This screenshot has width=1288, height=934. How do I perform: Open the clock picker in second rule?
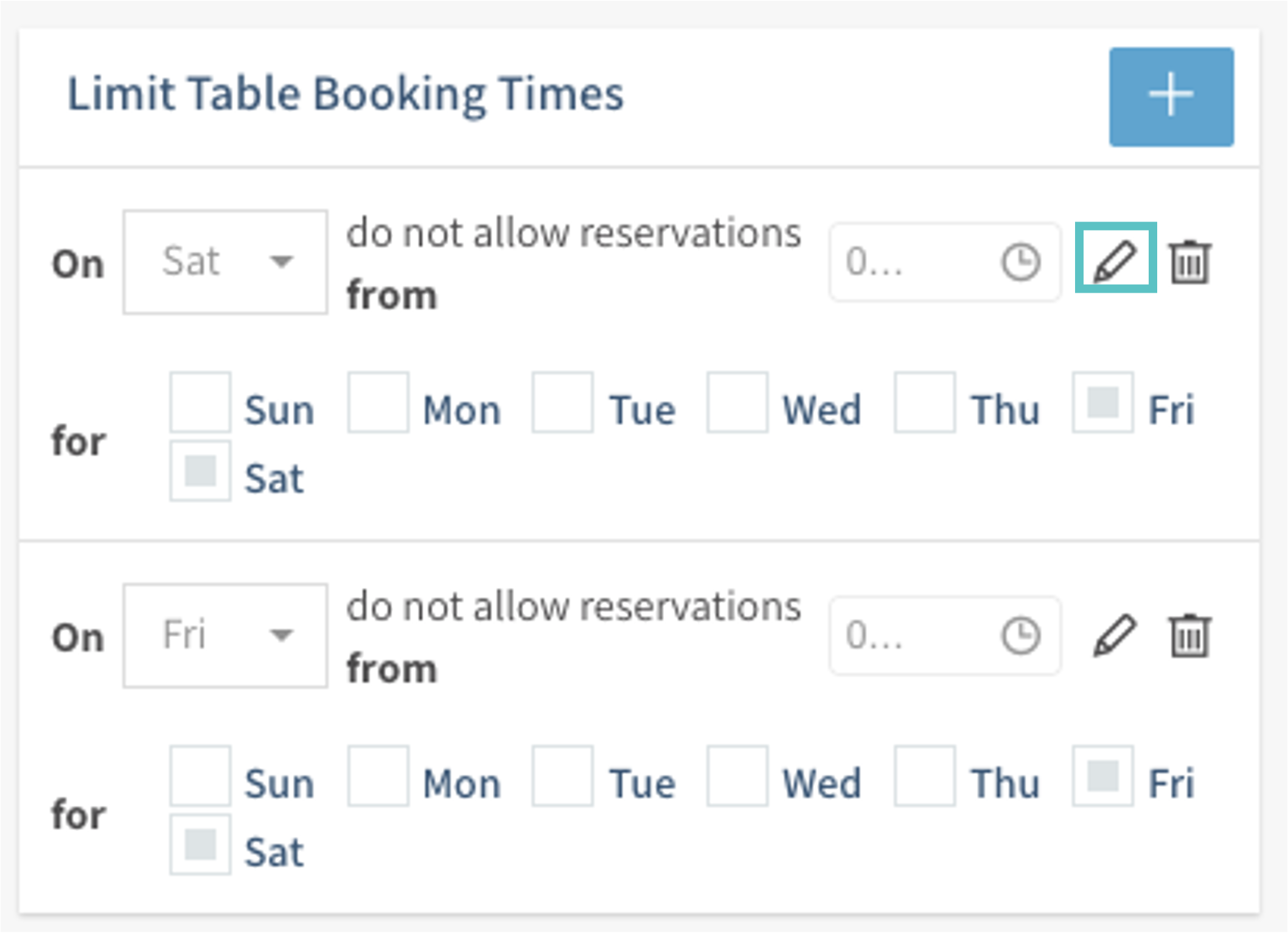pyautogui.click(x=1020, y=636)
